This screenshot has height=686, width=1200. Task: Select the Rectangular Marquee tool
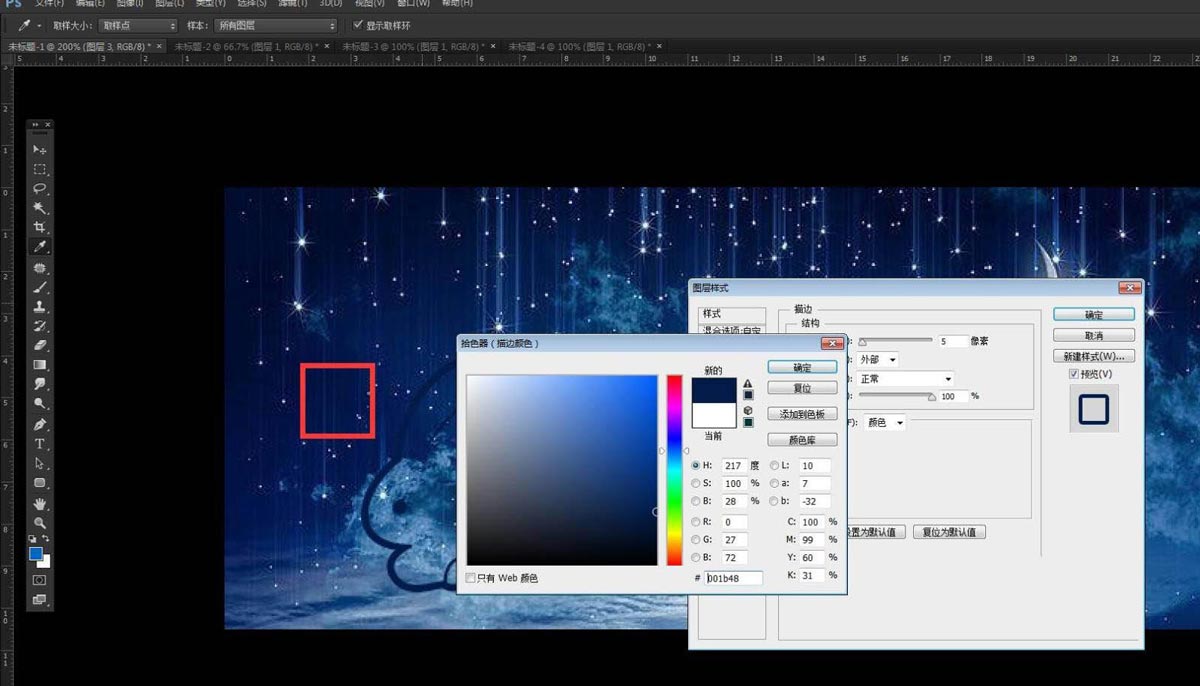[x=40, y=169]
